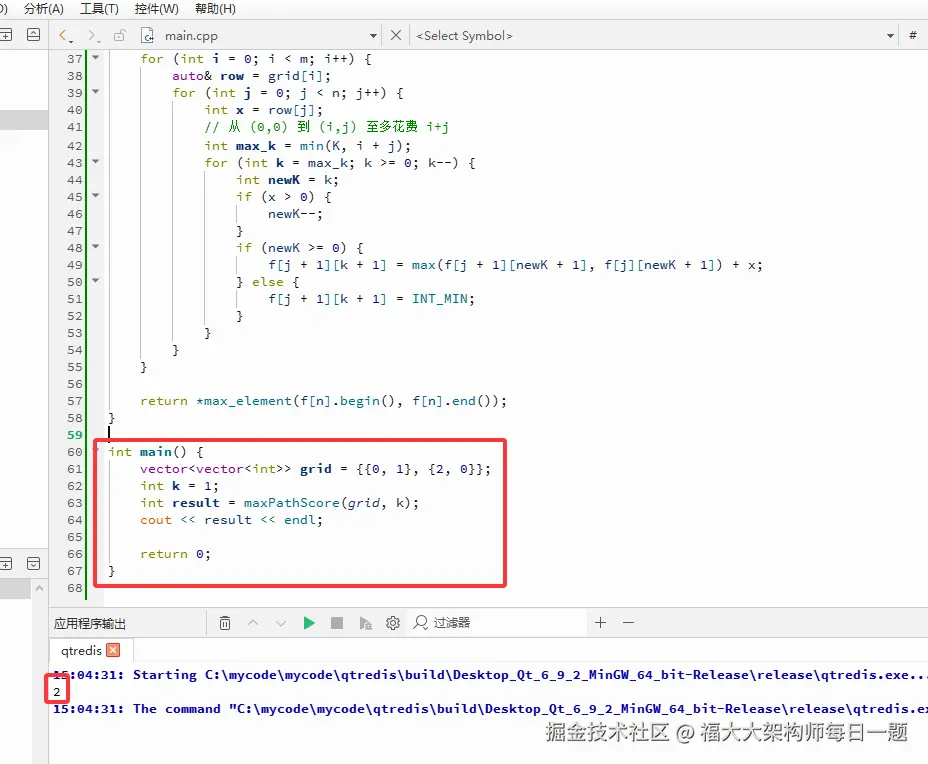This screenshot has width=928, height=764.
Task: Click the # line-column indicator
Action: click(913, 36)
